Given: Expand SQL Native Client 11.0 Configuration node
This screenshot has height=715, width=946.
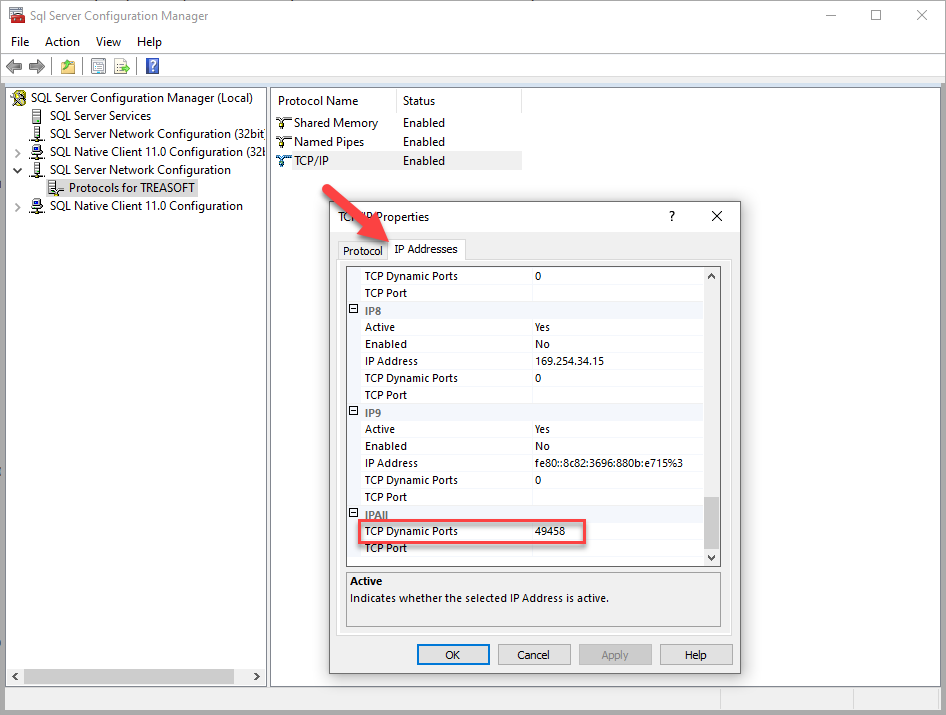Looking at the screenshot, I should pos(17,207).
